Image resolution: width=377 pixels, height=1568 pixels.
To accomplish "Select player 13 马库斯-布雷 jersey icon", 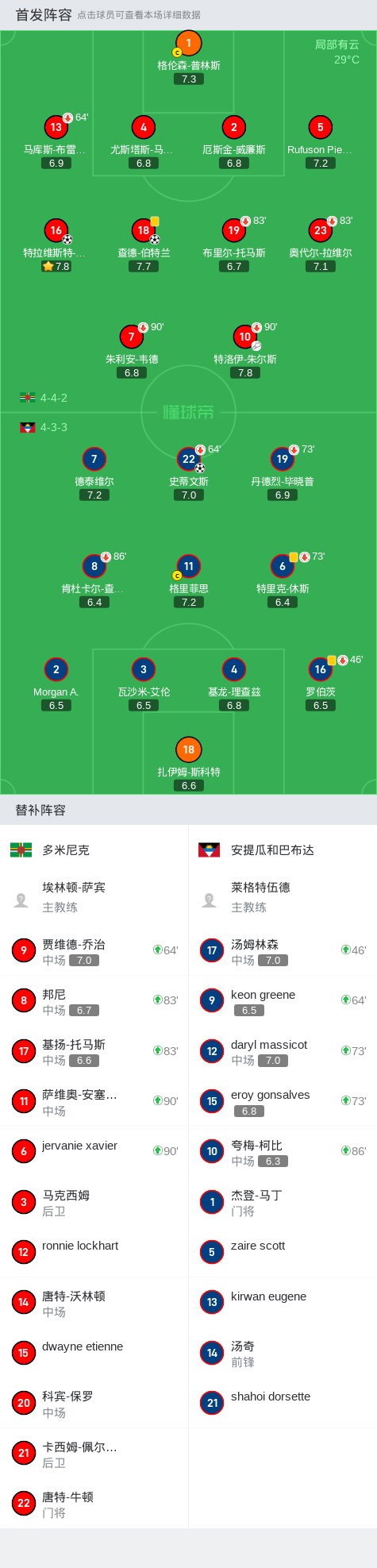I will pyautogui.click(x=56, y=127).
